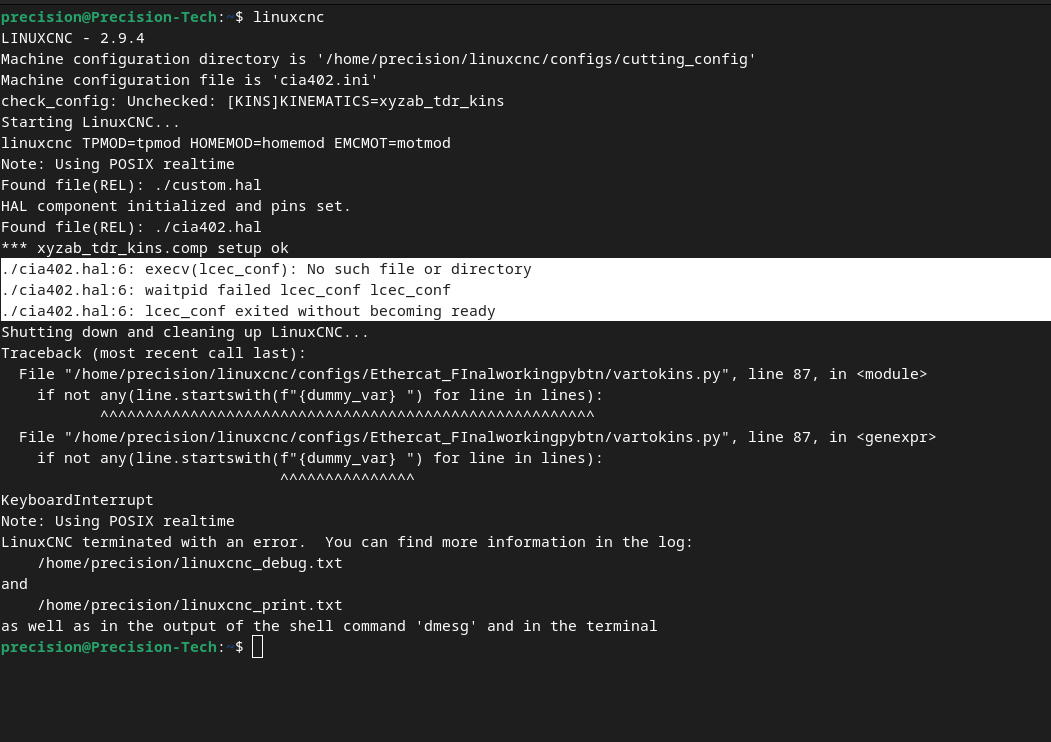
Task: Click the terminal cursor at the bottom prompt
Action: point(257,647)
